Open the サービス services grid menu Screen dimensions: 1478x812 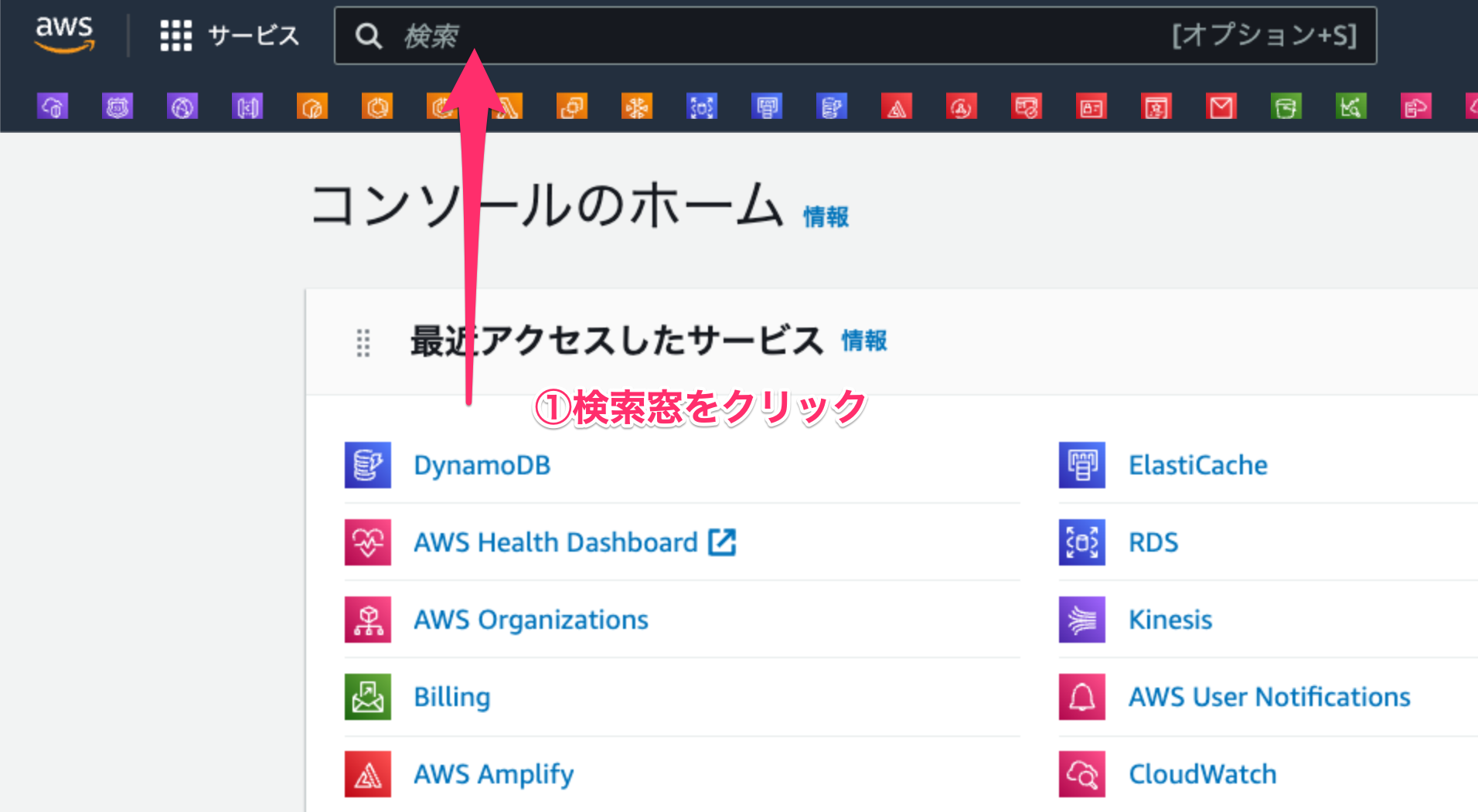click(x=230, y=36)
